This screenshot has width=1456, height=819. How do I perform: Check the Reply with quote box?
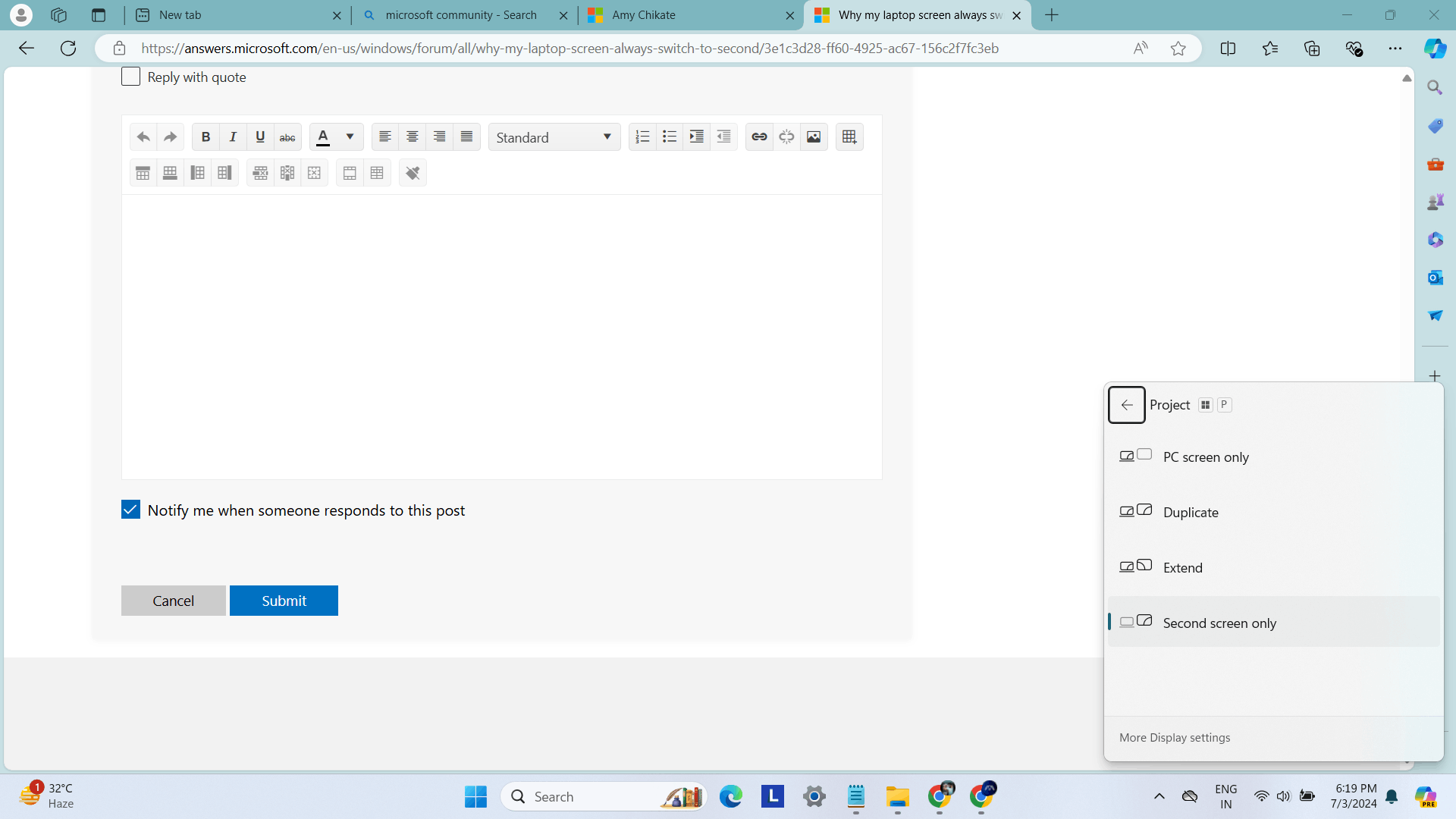pos(130,77)
